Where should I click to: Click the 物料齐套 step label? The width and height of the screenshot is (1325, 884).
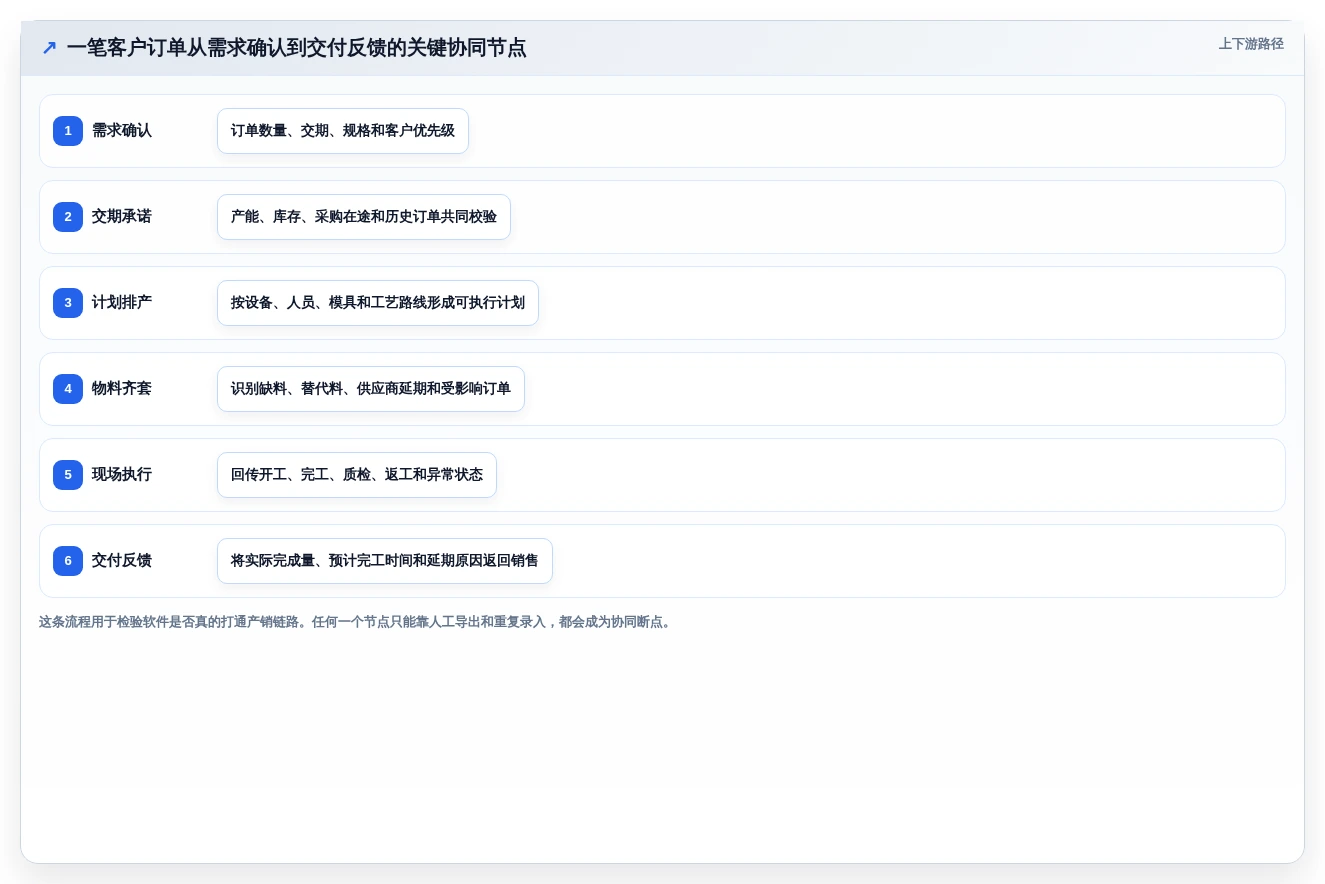[x=122, y=389]
